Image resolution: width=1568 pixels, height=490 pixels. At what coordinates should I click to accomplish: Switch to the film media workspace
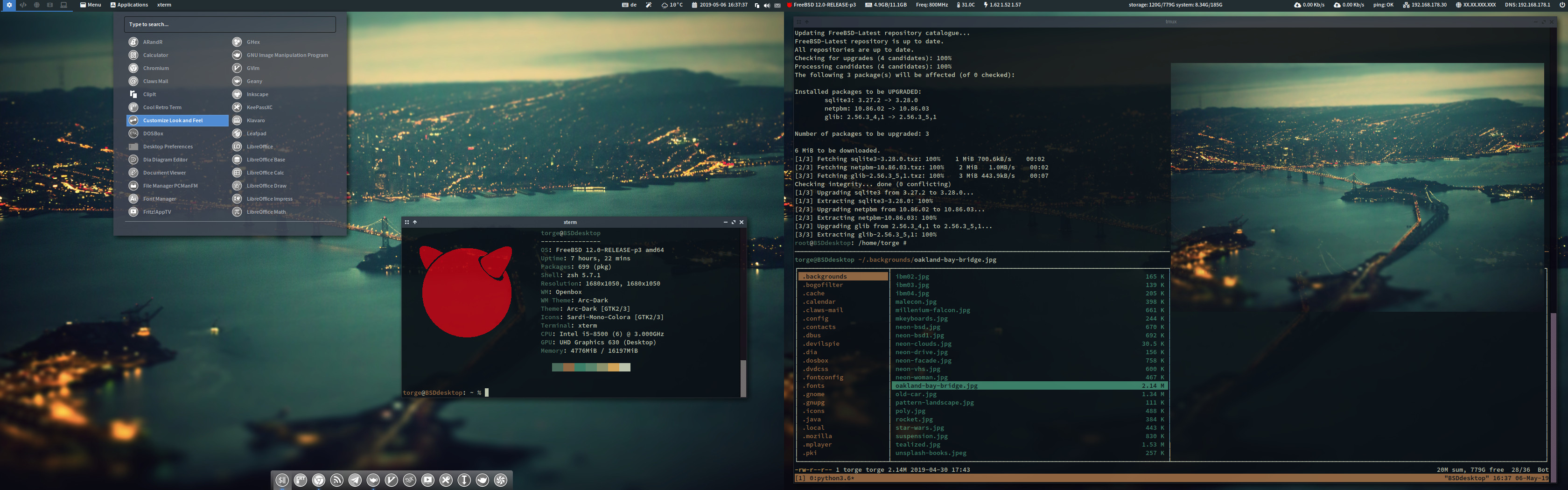click(50, 5)
